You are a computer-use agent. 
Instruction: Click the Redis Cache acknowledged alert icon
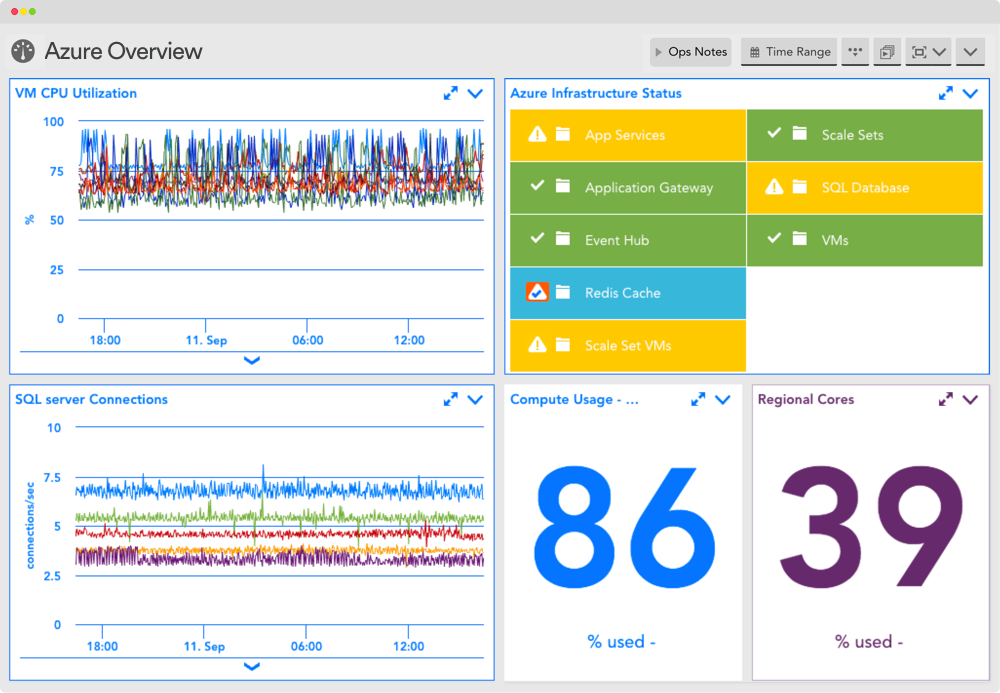click(538, 292)
